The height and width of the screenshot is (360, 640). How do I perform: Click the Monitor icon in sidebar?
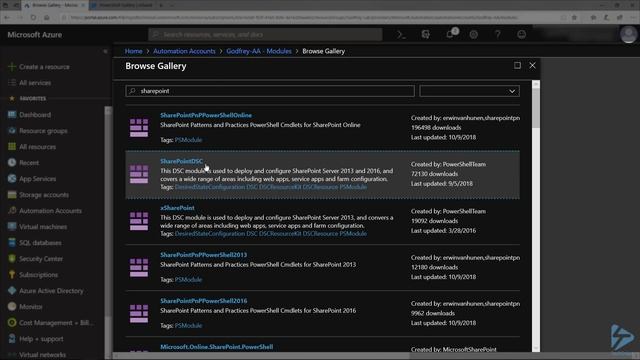click(x=12, y=307)
